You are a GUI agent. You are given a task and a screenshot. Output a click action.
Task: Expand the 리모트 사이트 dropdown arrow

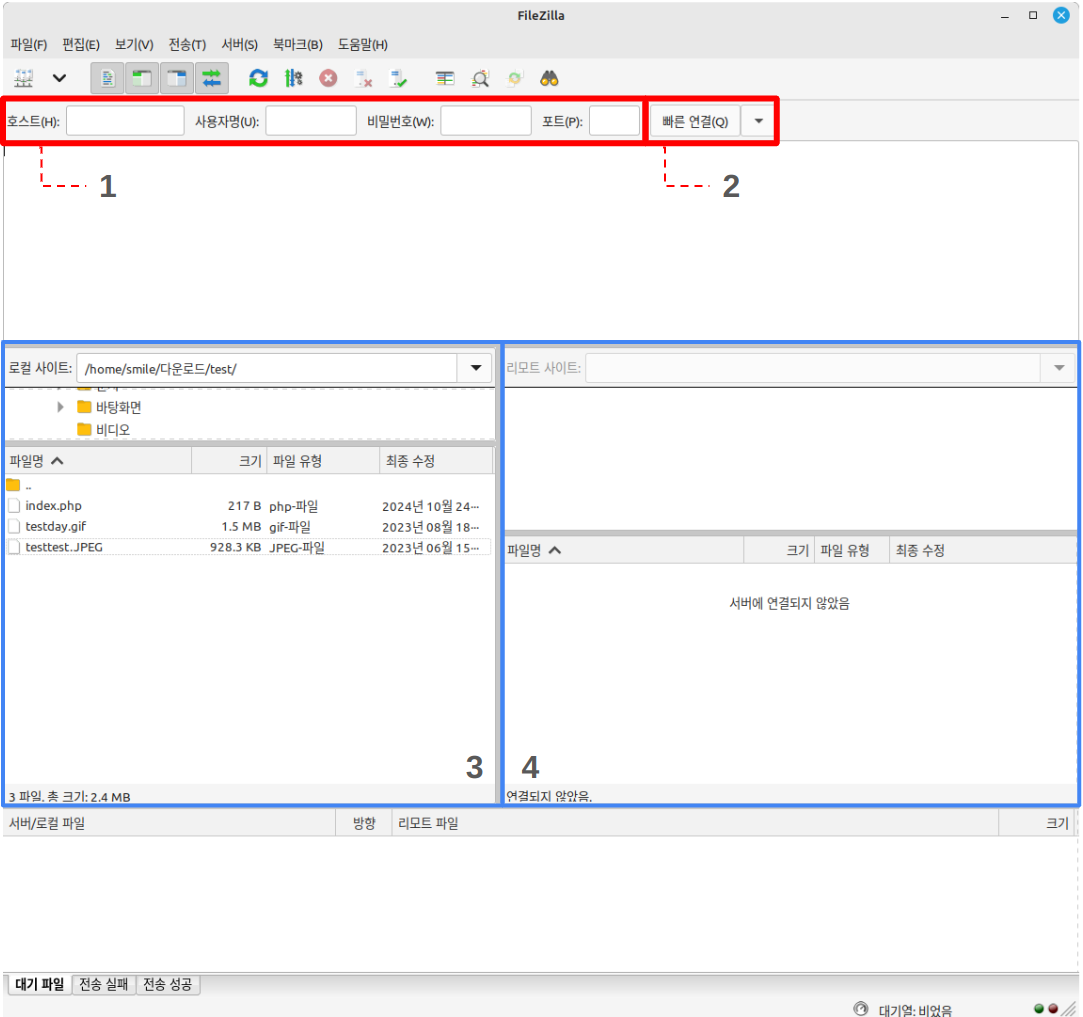click(x=1059, y=368)
